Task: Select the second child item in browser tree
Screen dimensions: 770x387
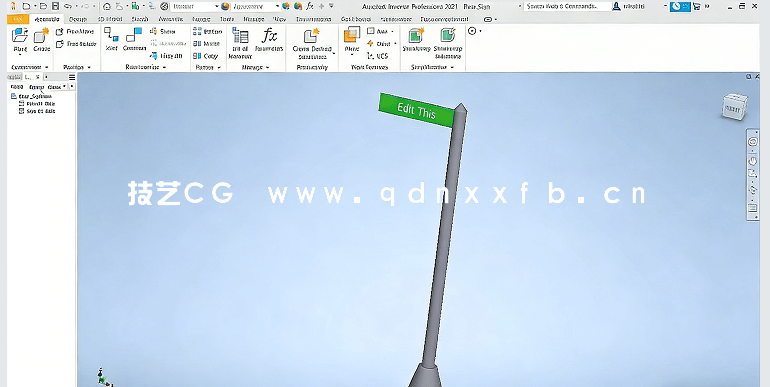Action: [37, 111]
